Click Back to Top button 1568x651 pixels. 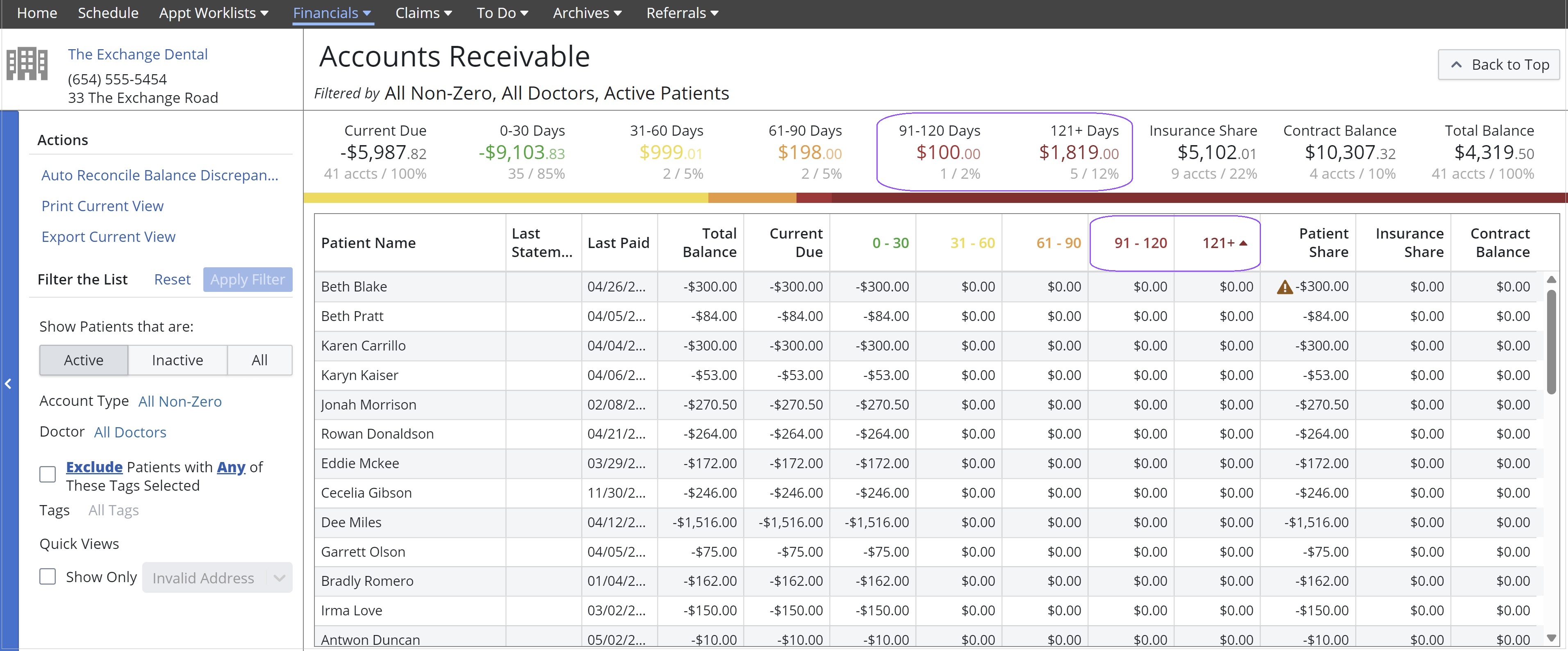[x=1499, y=64]
